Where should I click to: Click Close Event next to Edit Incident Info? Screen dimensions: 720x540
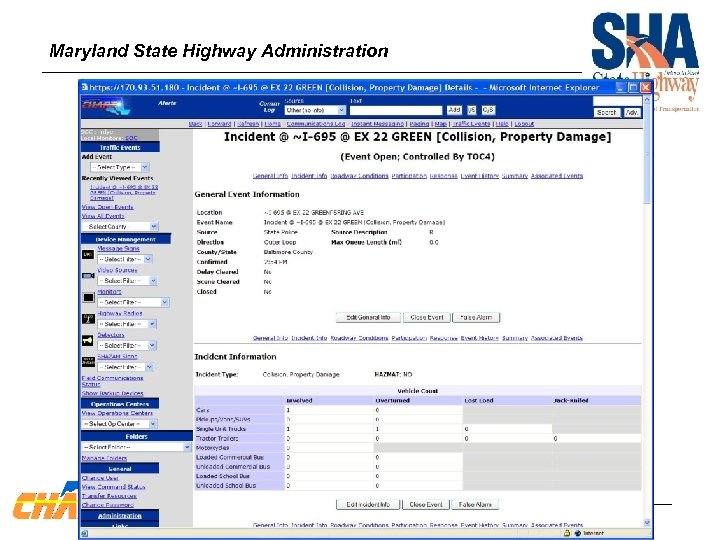tap(426, 505)
